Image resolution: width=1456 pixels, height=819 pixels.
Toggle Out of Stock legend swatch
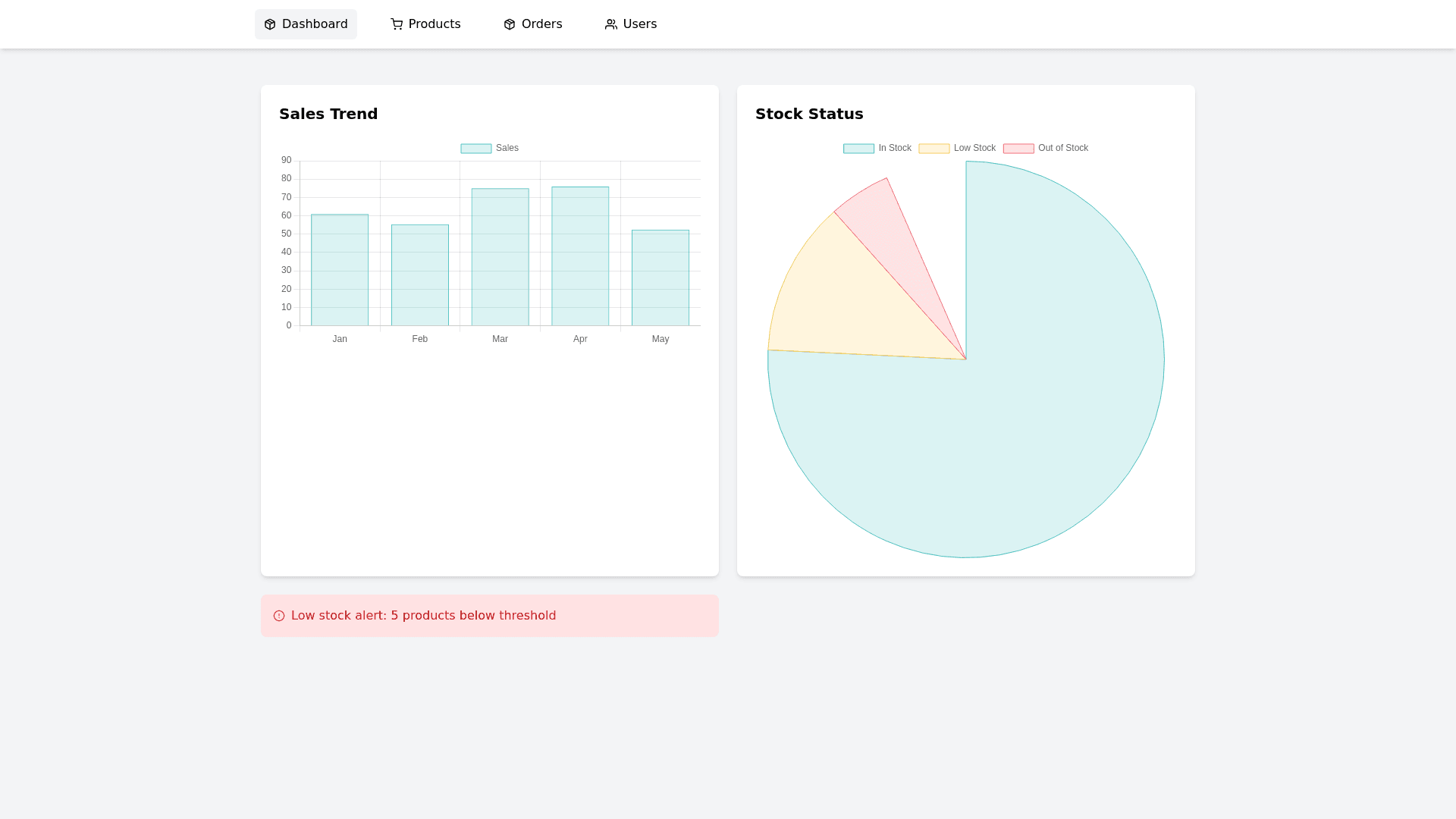pyautogui.click(x=1018, y=148)
